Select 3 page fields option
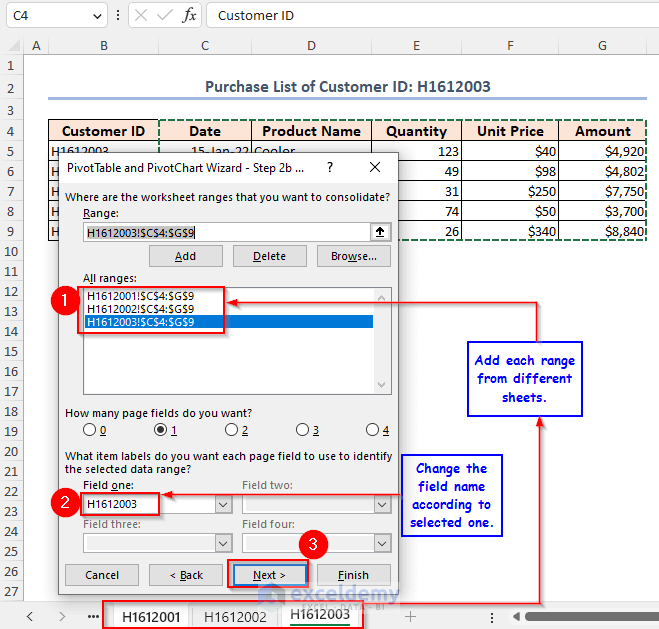Image resolution: width=659 pixels, height=629 pixels. pyautogui.click(x=302, y=430)
